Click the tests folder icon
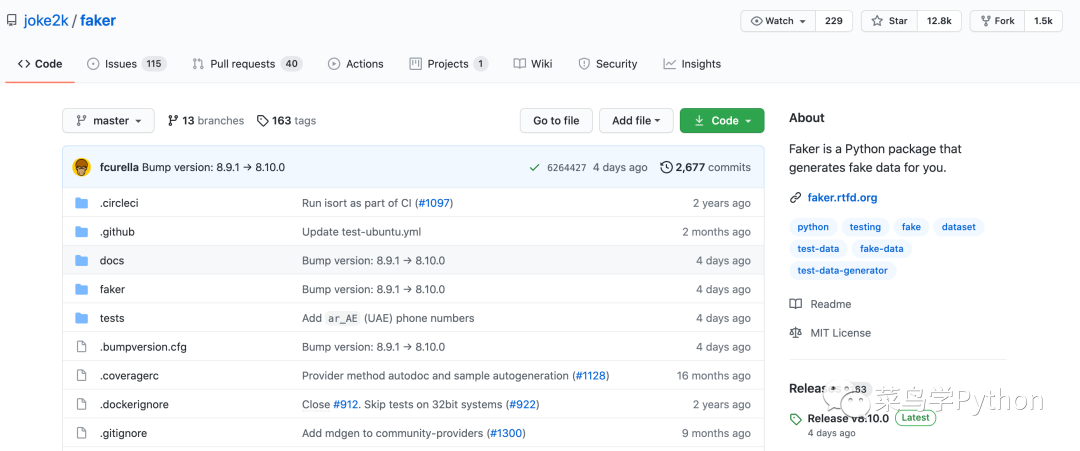The width and height of the screenshot is (1080, 451). (82, 318)
